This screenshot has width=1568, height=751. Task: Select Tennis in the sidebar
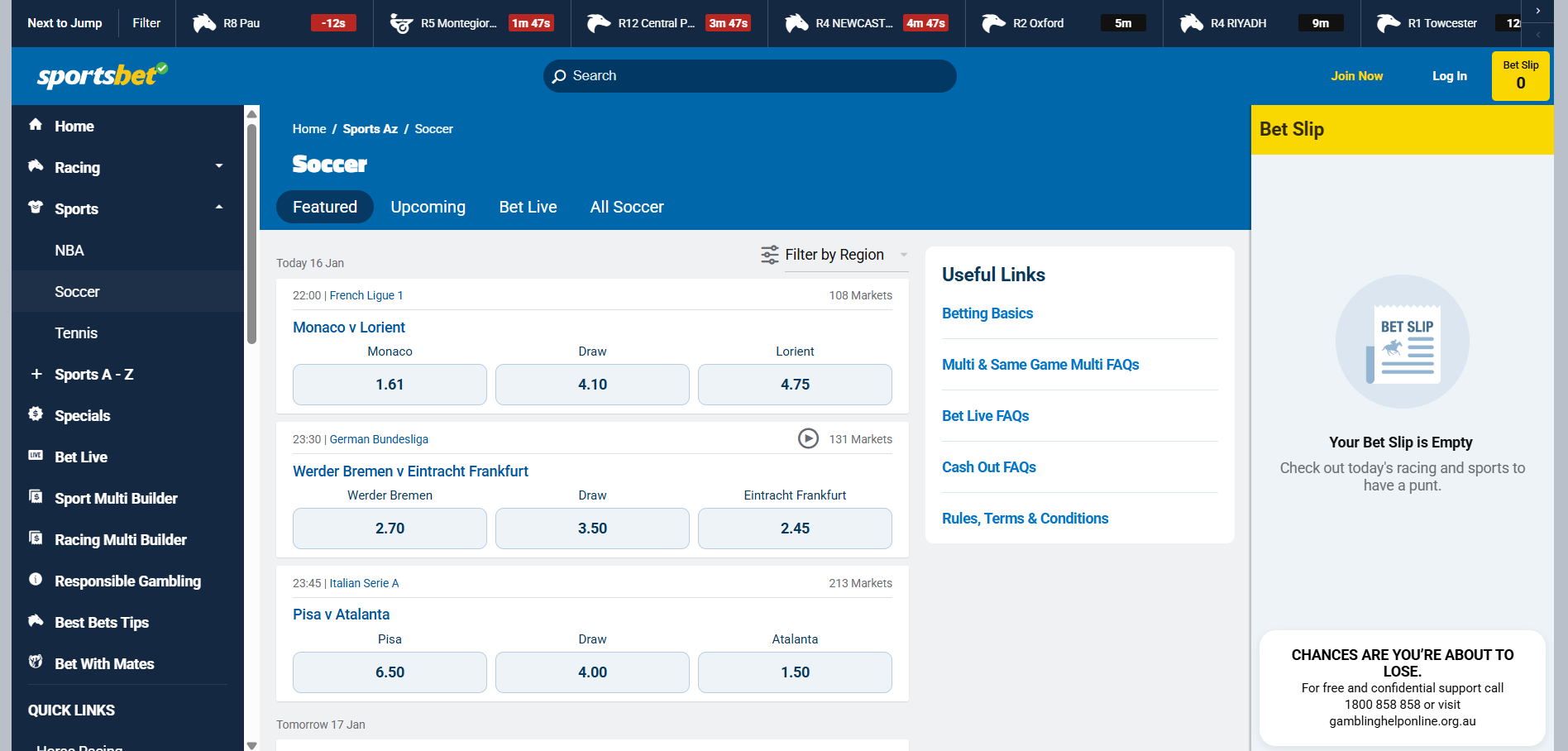[x=128, y=332]
